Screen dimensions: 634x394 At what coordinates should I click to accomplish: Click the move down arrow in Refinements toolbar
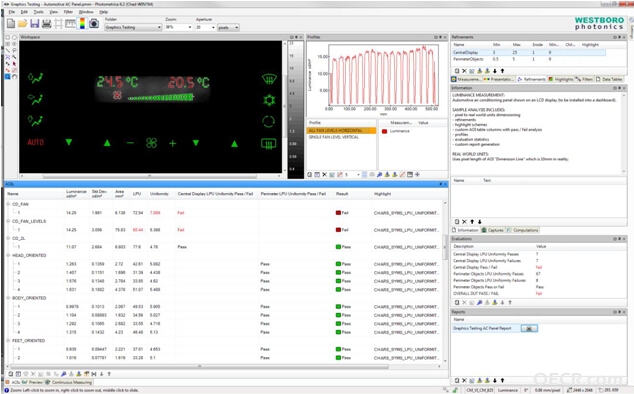tap(495, 71)
